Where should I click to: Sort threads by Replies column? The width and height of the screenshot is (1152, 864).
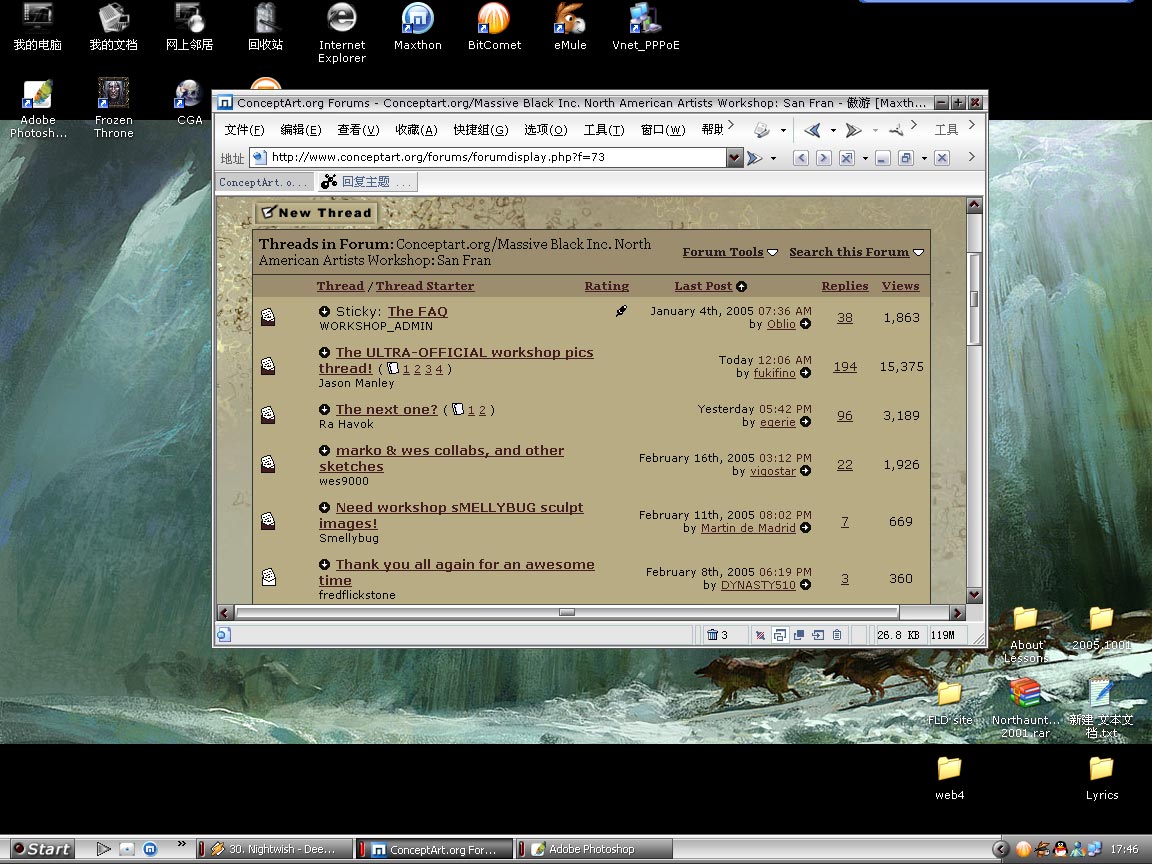coord(845,286)
